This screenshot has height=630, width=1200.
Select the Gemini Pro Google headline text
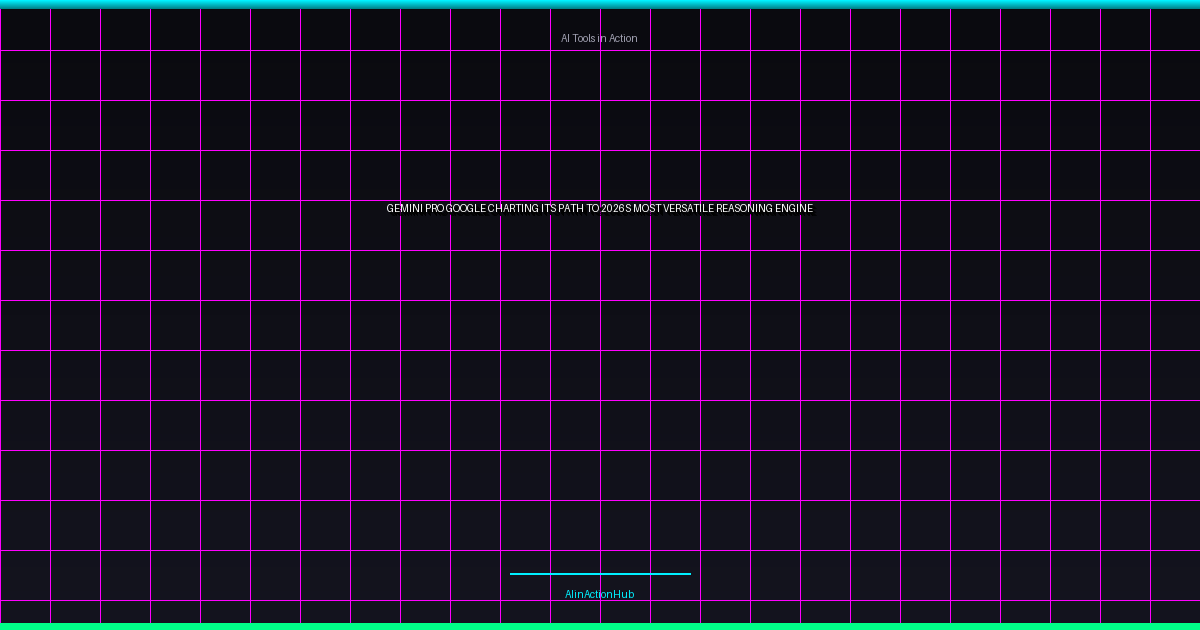click(600, 208)
